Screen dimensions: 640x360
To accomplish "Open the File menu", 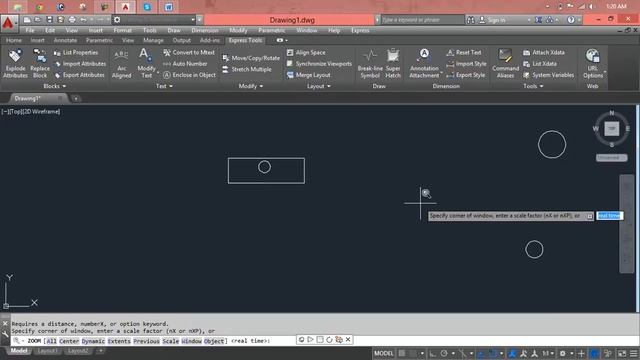I will coord(30,30).
